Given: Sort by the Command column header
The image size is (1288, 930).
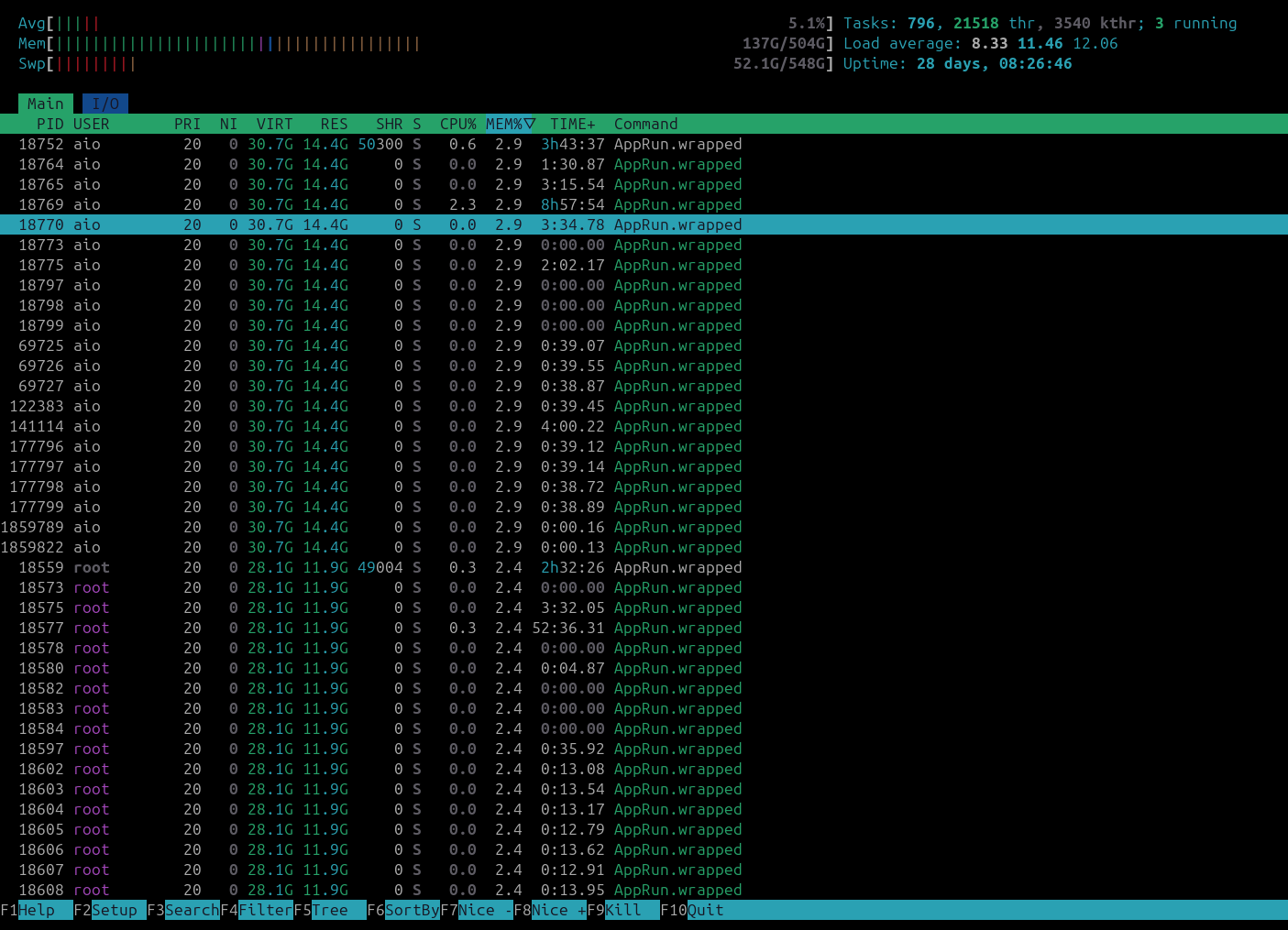Looking at the screenshot, I should (x=646, y=124).
